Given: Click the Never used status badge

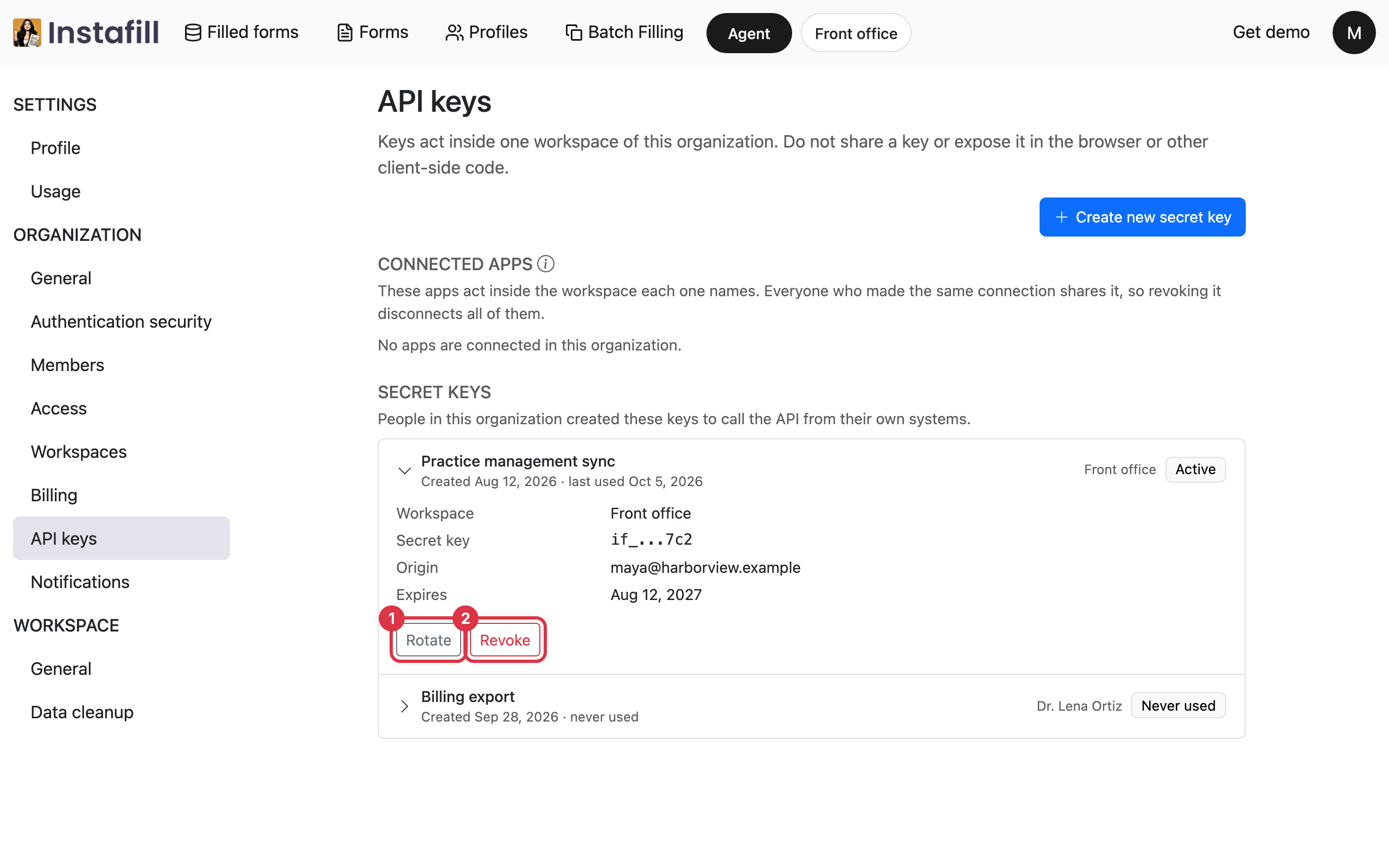Looking at the screenshot, I should (x=1178, y=706).
